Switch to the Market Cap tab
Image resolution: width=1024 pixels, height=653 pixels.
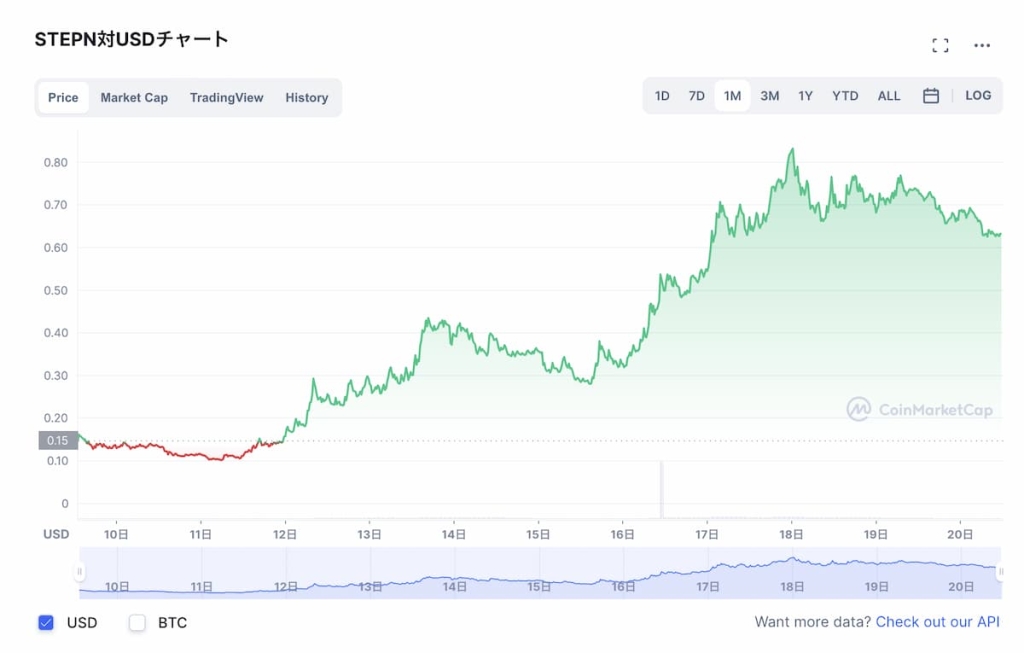(x=134, y=98)
